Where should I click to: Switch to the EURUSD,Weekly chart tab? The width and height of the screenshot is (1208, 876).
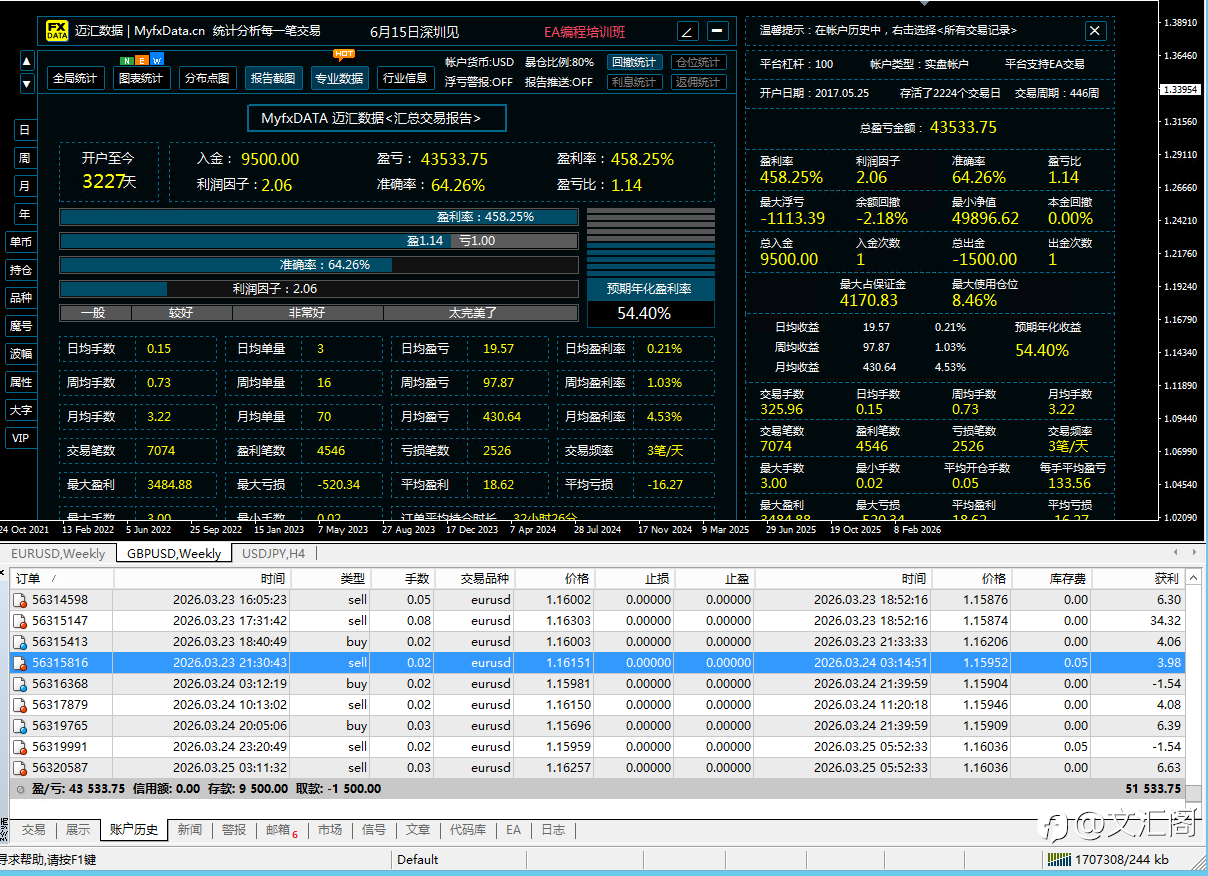(x=58, y=553)
